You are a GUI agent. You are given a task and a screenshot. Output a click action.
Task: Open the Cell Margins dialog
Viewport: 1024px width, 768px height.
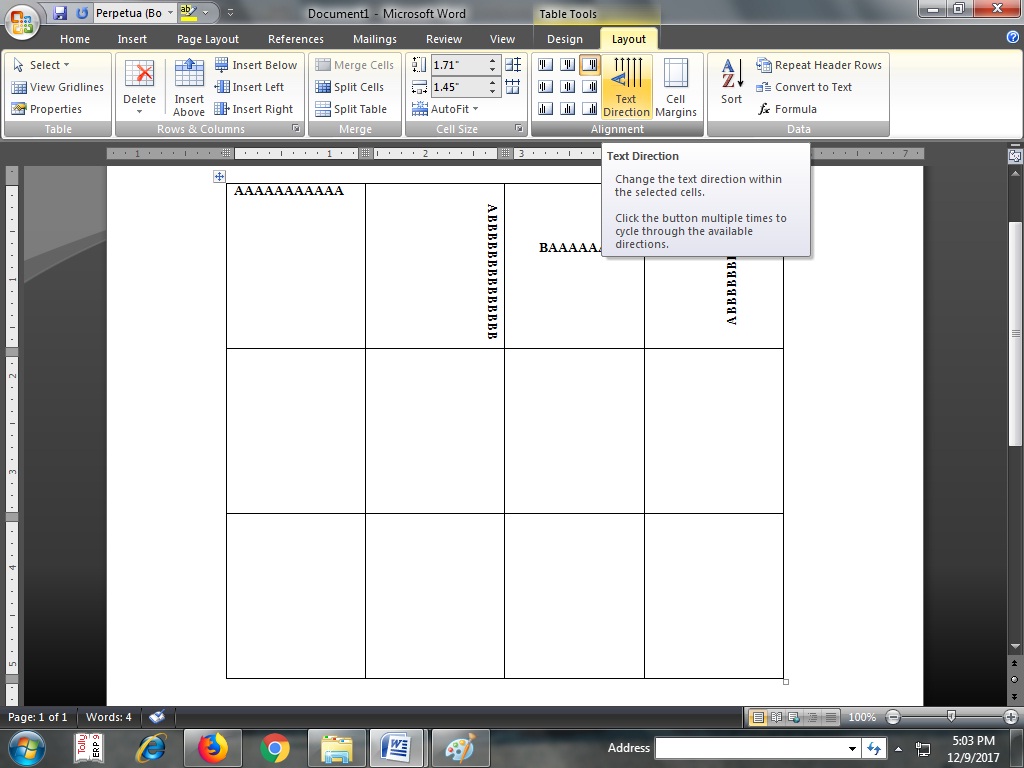click(676, 87)
